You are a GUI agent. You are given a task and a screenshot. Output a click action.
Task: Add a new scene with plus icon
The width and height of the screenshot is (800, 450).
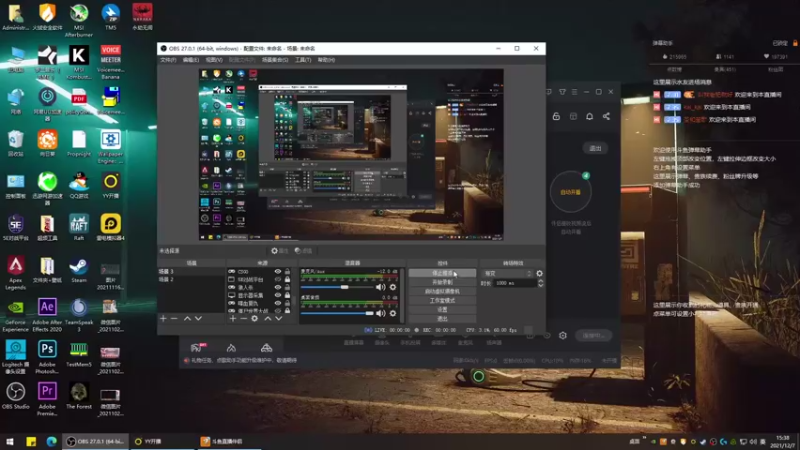coord(163,318)
